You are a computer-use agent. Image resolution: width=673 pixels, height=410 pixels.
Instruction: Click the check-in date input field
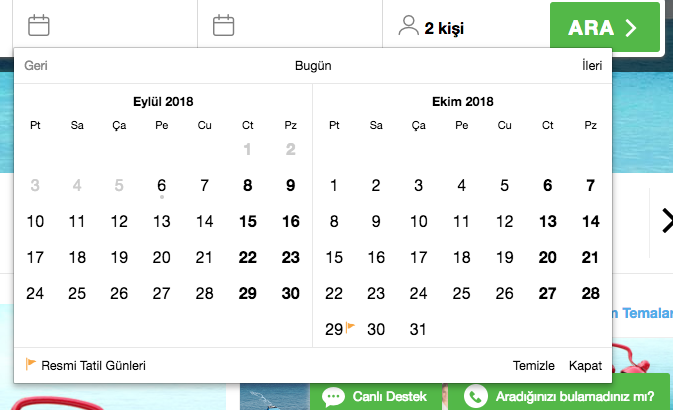click(105, 25)
